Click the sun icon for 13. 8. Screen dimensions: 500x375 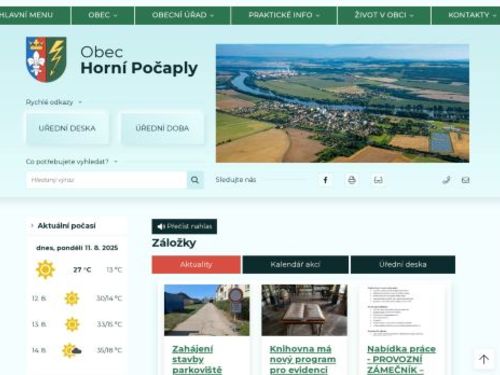(x=72, y=324)
